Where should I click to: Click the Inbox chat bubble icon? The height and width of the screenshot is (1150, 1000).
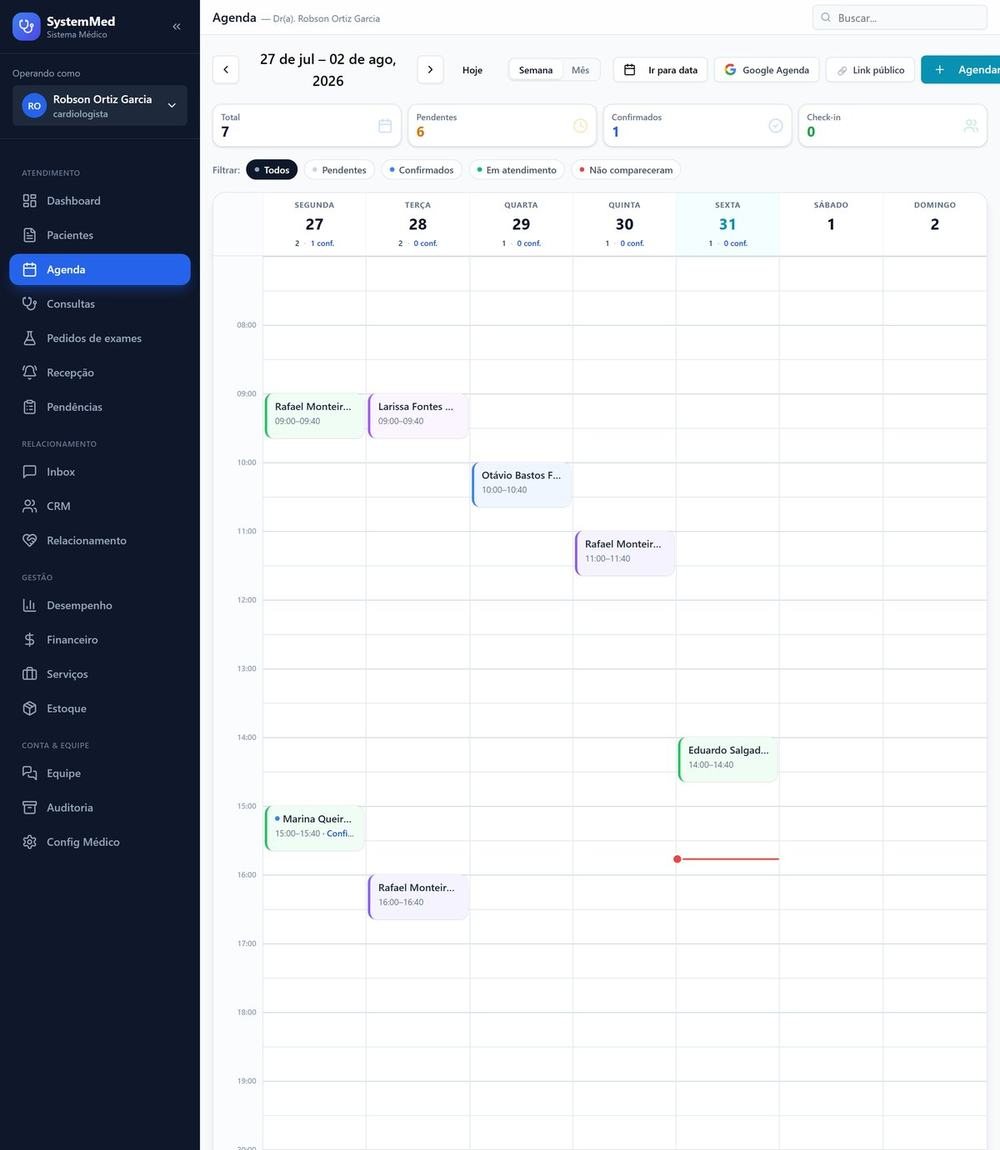tap(29, 472)
